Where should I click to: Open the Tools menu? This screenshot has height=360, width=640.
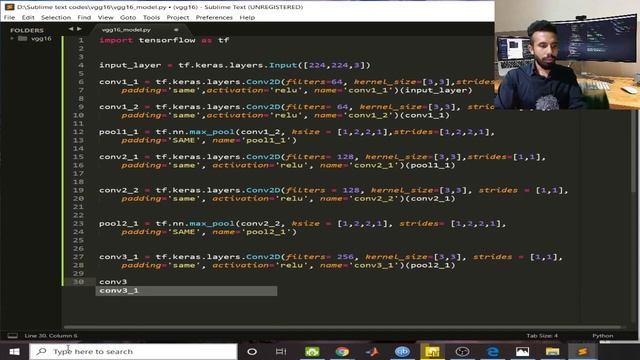click(x=151, y=18)
